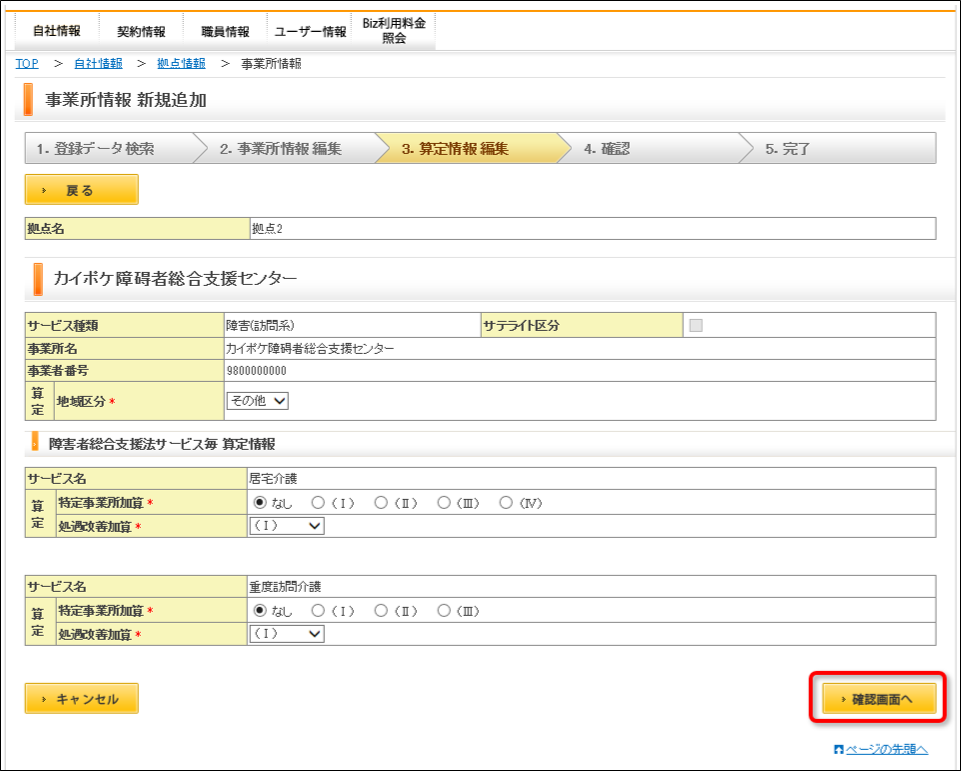Click the 拠点2 value text
The width and height of the screenshot is (961, 771).
[x=267, y=229]
